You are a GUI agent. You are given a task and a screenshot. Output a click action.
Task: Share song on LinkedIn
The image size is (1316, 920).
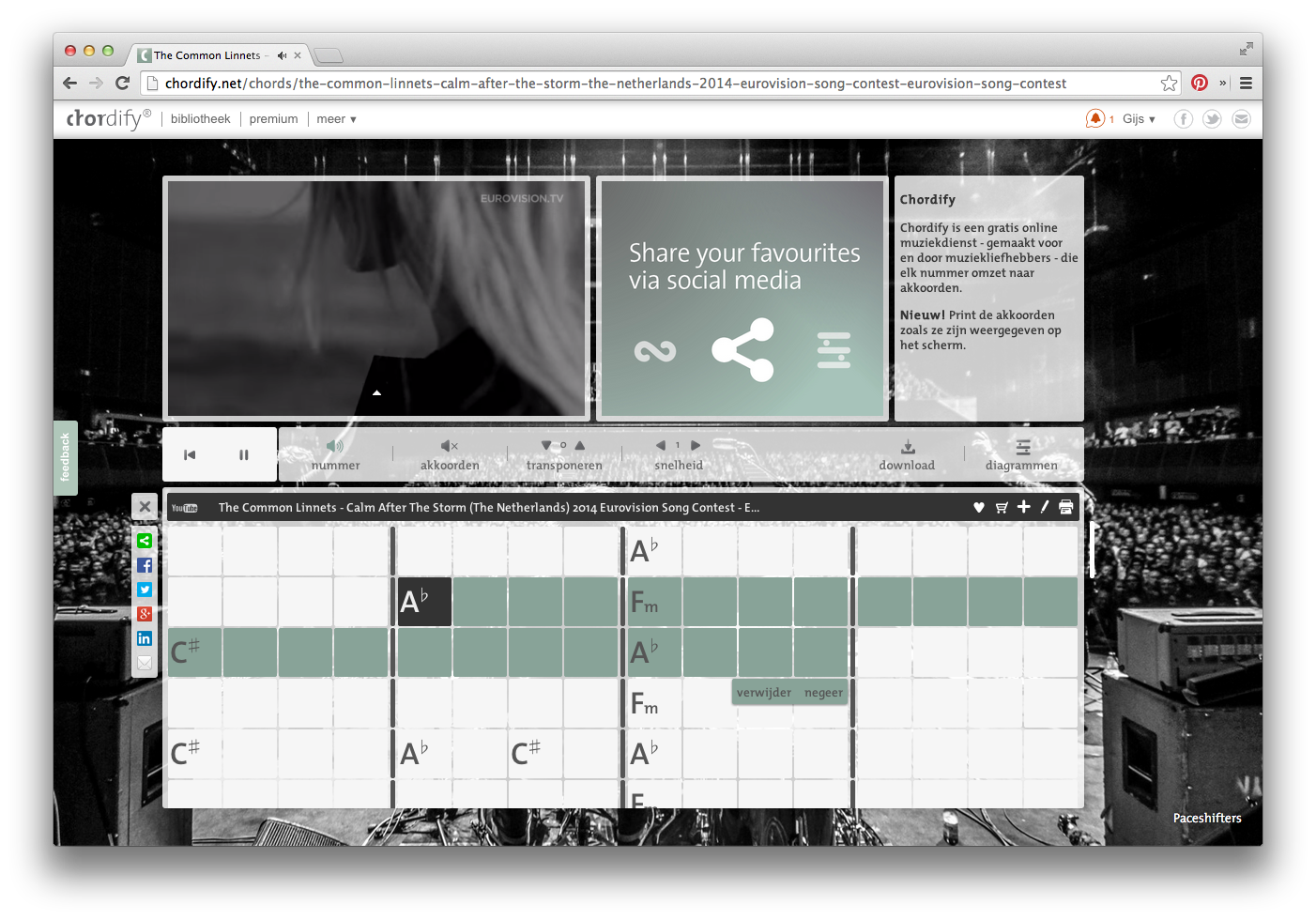tap(145, 638)
